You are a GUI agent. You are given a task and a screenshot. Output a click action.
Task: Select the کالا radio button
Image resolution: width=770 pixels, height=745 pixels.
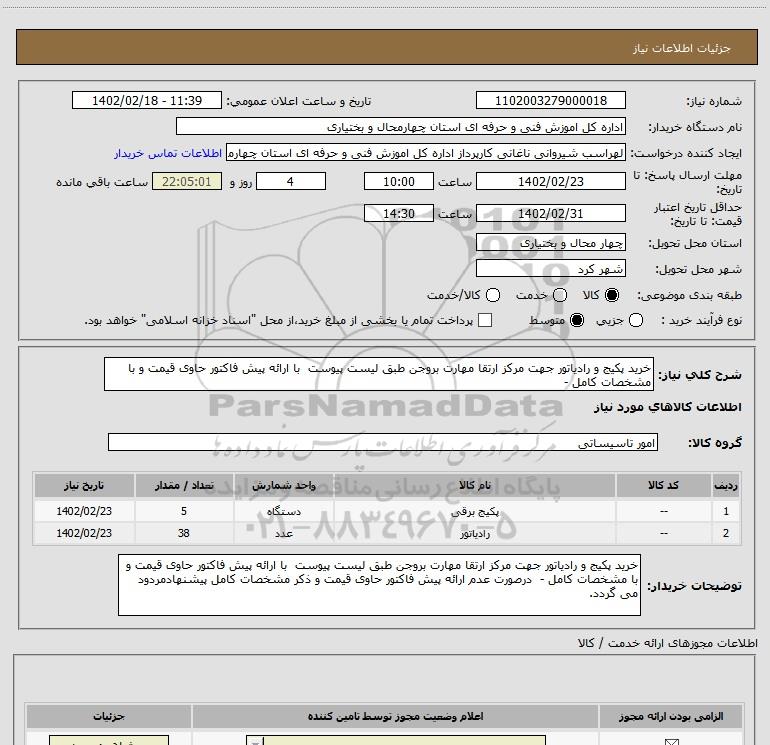click(612, 295)
